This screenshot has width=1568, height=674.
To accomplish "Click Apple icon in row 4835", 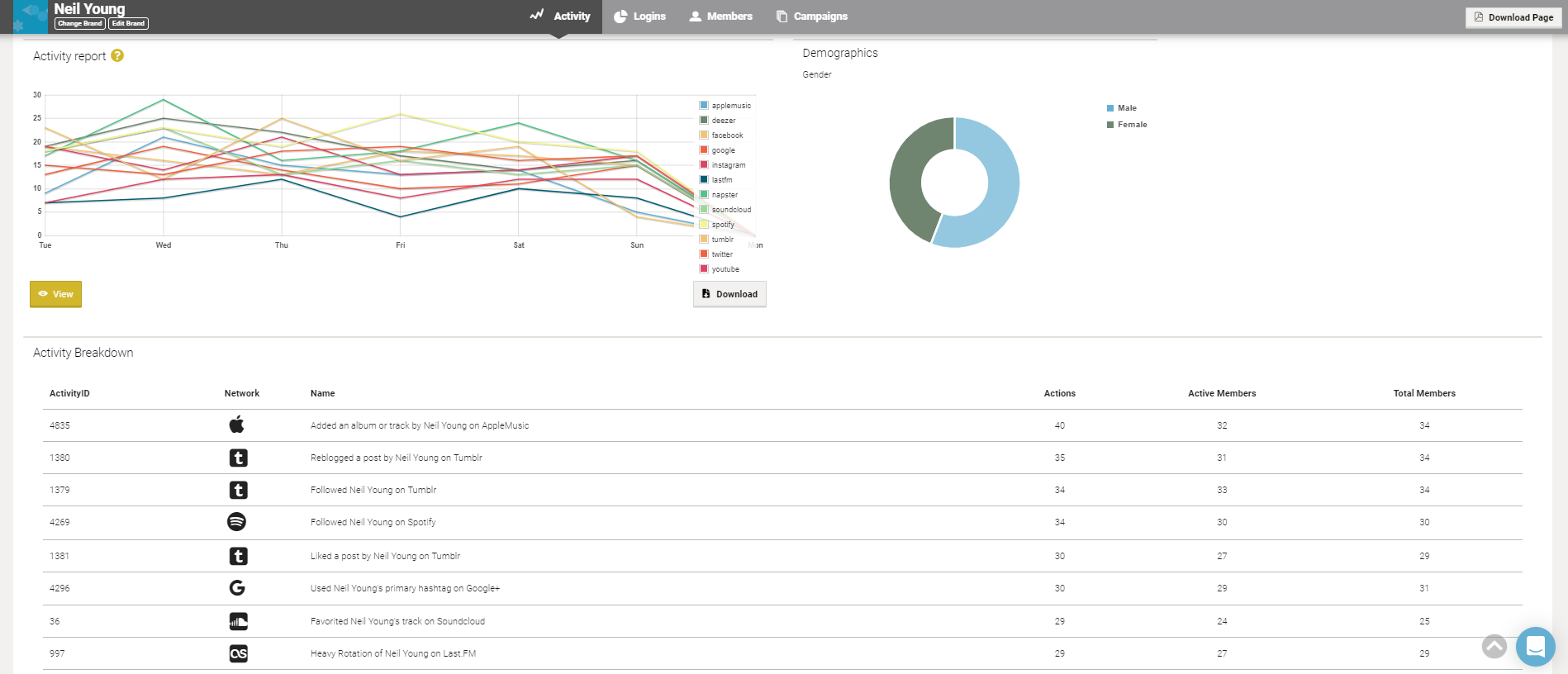I will pyautogui.click(x=237, y=425).
